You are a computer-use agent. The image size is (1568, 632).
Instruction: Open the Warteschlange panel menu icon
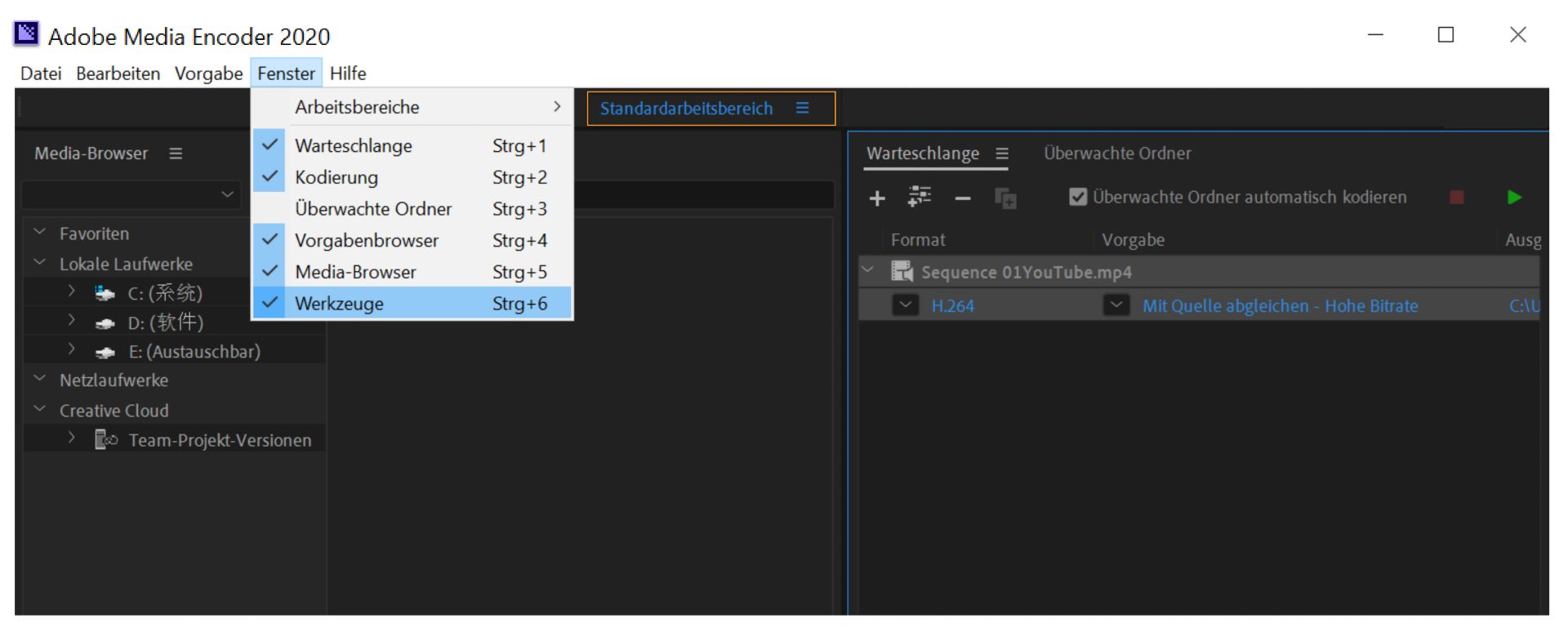(1002, 154)
